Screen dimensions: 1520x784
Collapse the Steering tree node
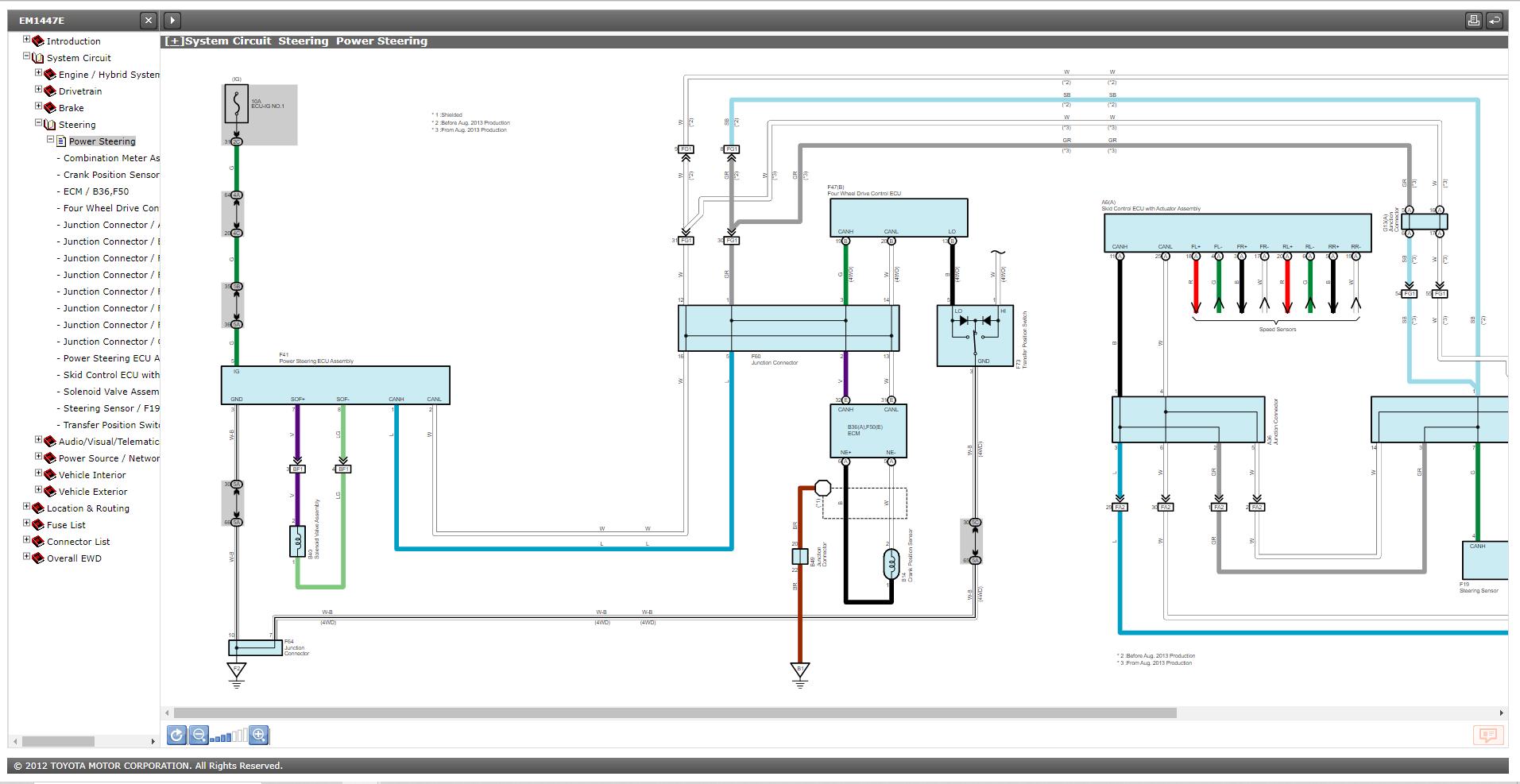click(38, 123)
